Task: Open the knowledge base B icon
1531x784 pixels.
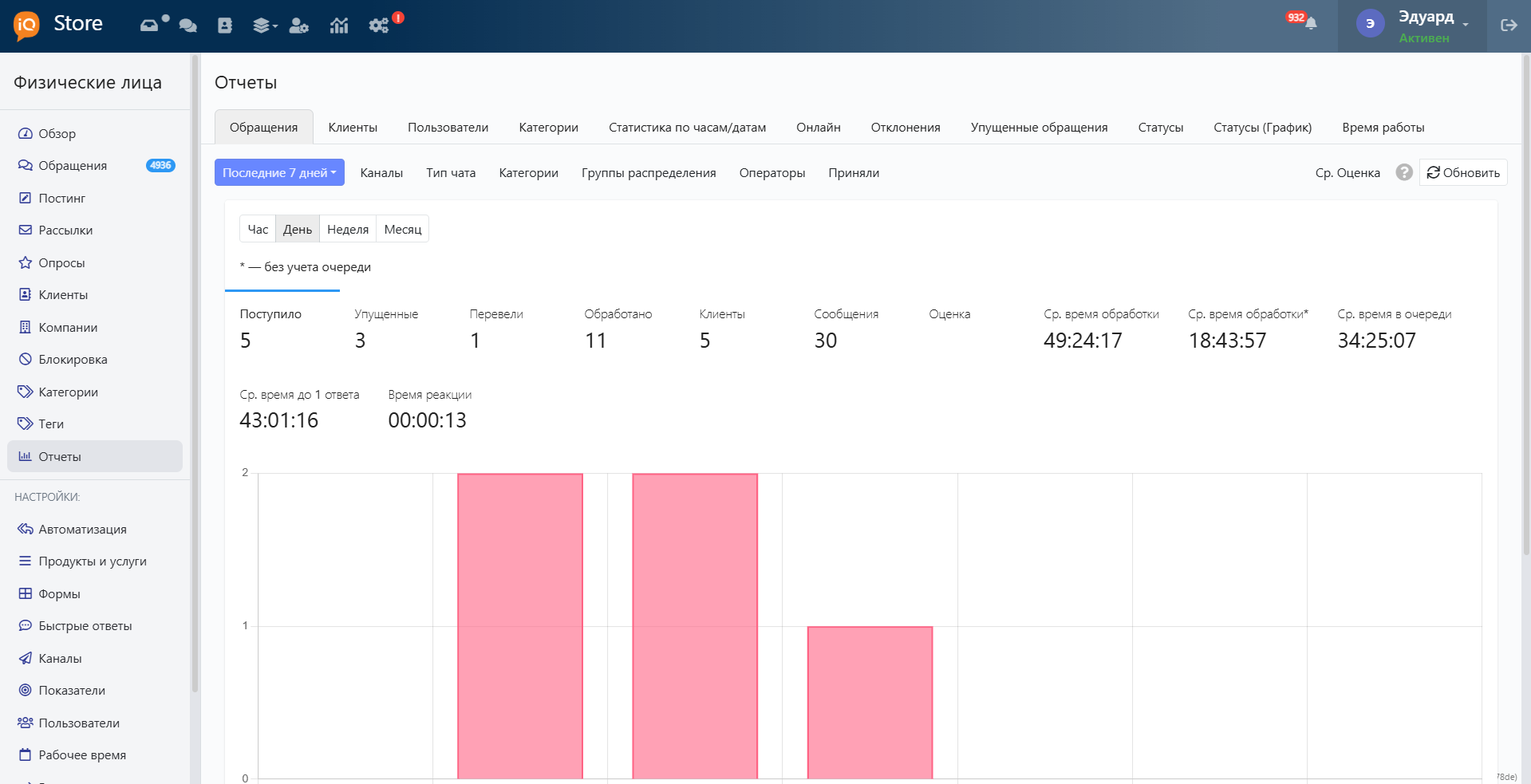Action: 225,26
